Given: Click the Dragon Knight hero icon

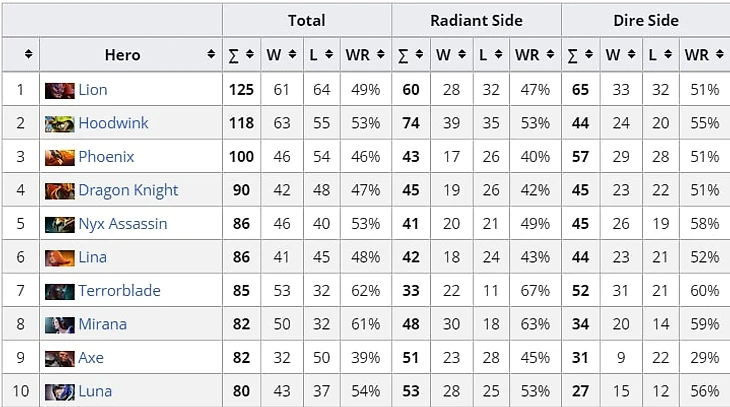Looking at the screenshot, I should pyautogui.click(x=59, y=190).
